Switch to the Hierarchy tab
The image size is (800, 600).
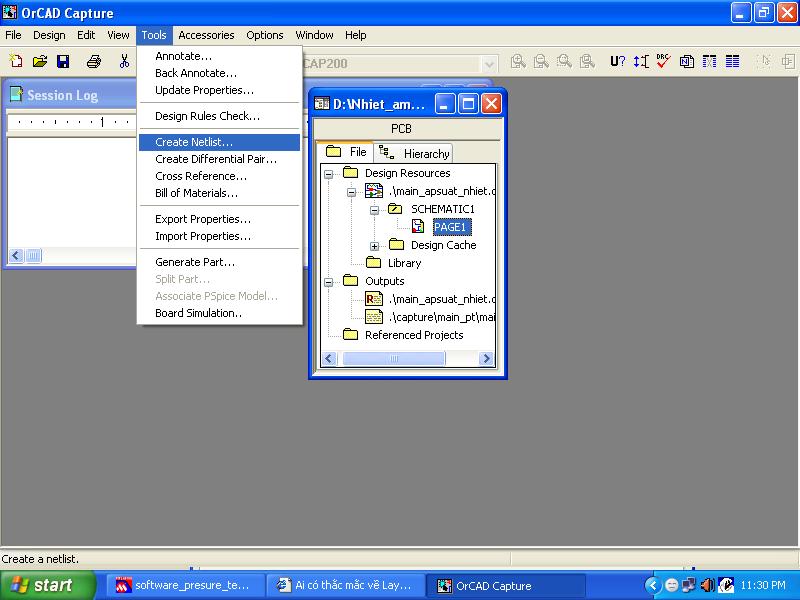pos(414,153)
